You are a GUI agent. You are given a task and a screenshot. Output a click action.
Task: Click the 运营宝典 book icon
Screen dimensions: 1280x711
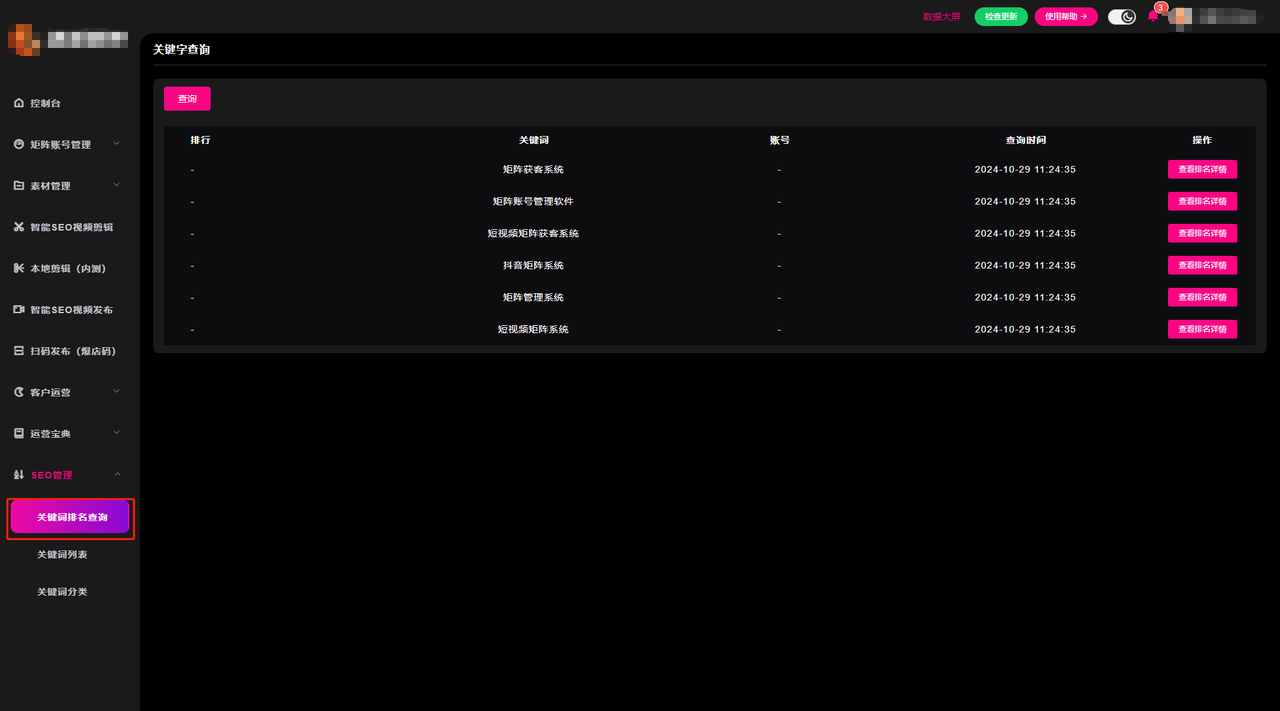click(19, 434)
